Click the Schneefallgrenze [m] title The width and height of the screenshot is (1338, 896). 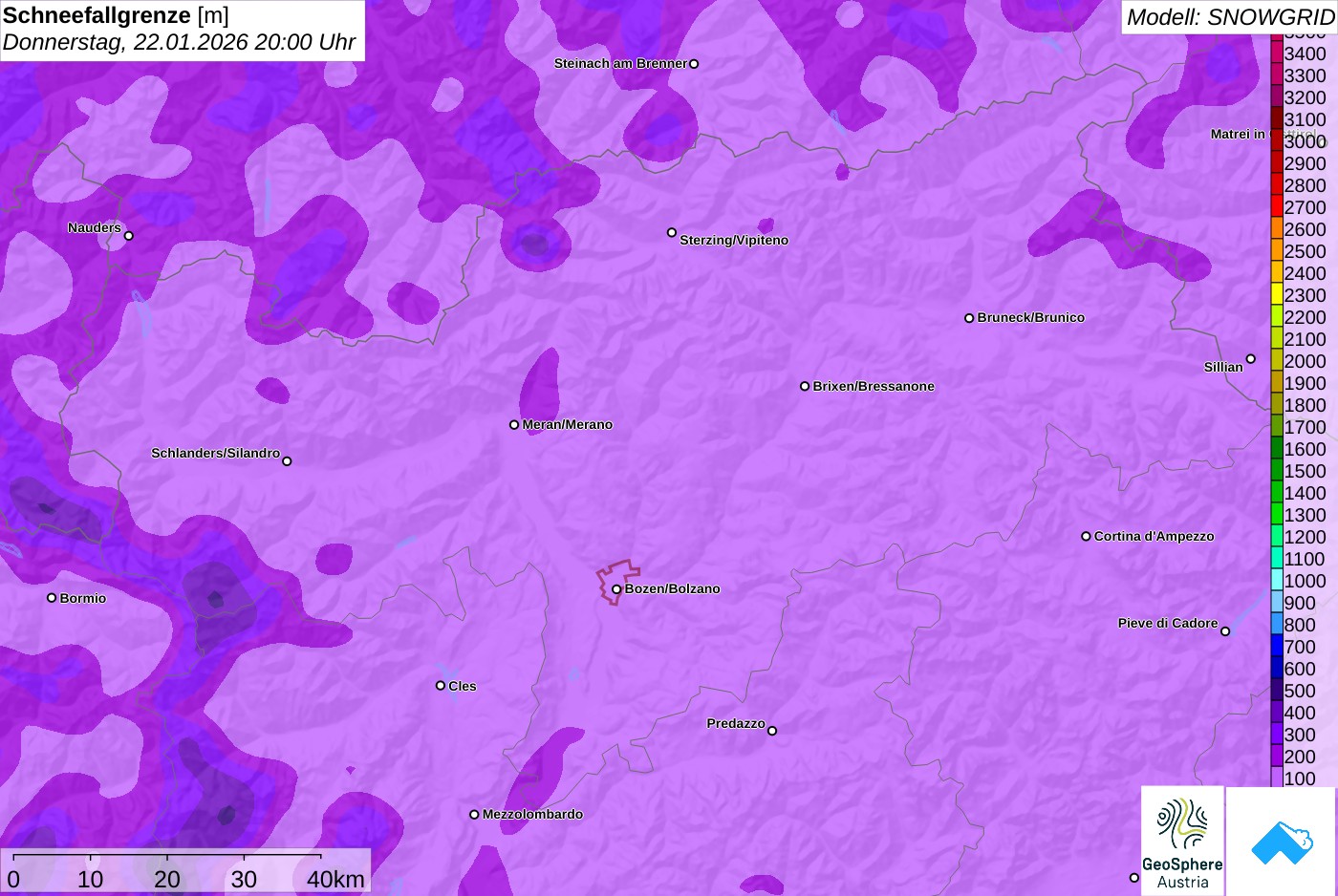[x=117, y=15]
